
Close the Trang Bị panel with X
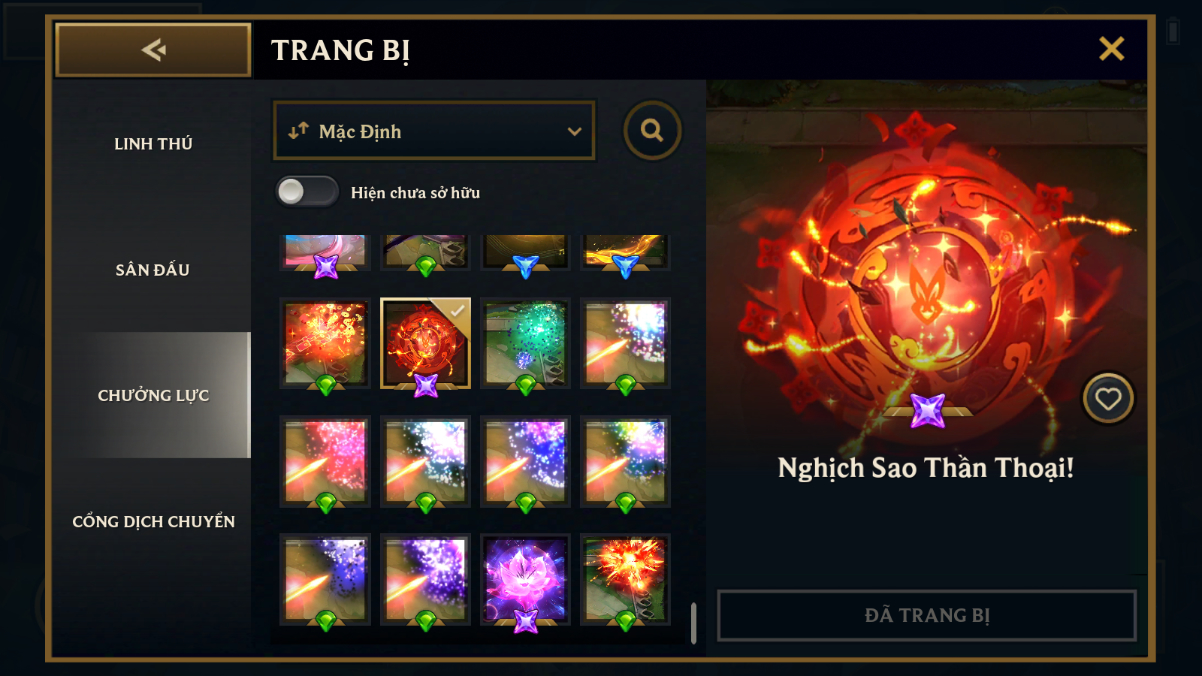(1112, 49)
